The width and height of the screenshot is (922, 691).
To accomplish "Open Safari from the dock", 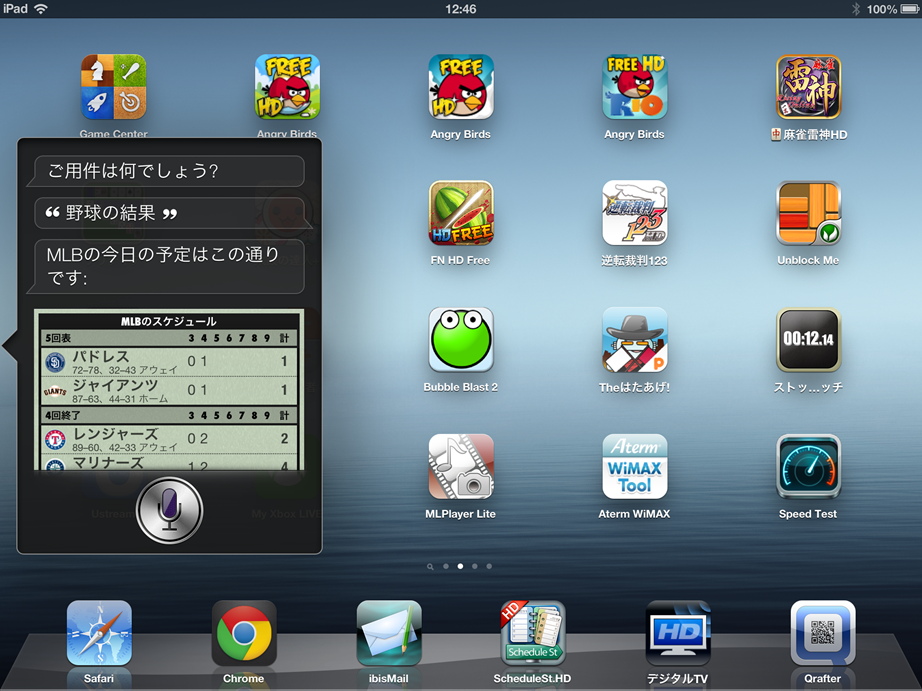I will [x=99, y=633].
